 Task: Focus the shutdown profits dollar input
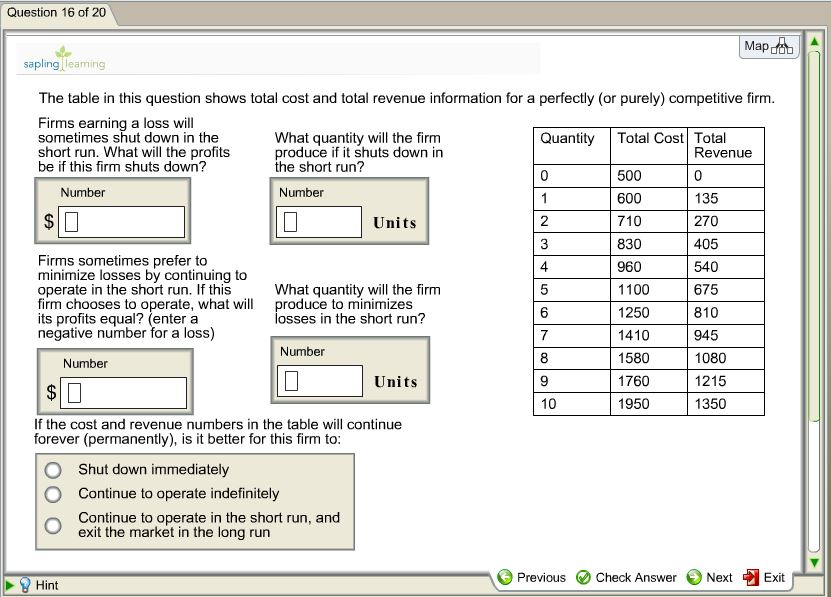pyautogui.click(x=121, y=222)
